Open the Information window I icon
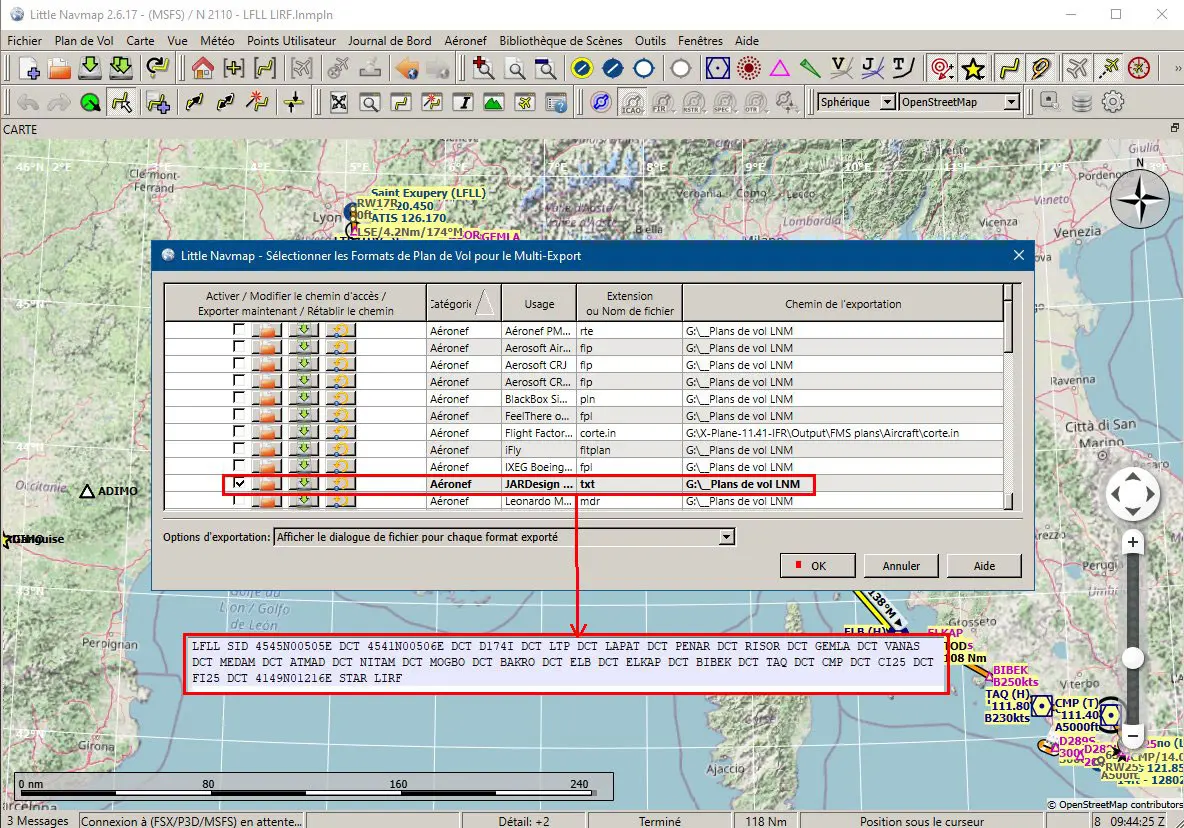This screenshot has width=1184, height=828. pos(463,102)
